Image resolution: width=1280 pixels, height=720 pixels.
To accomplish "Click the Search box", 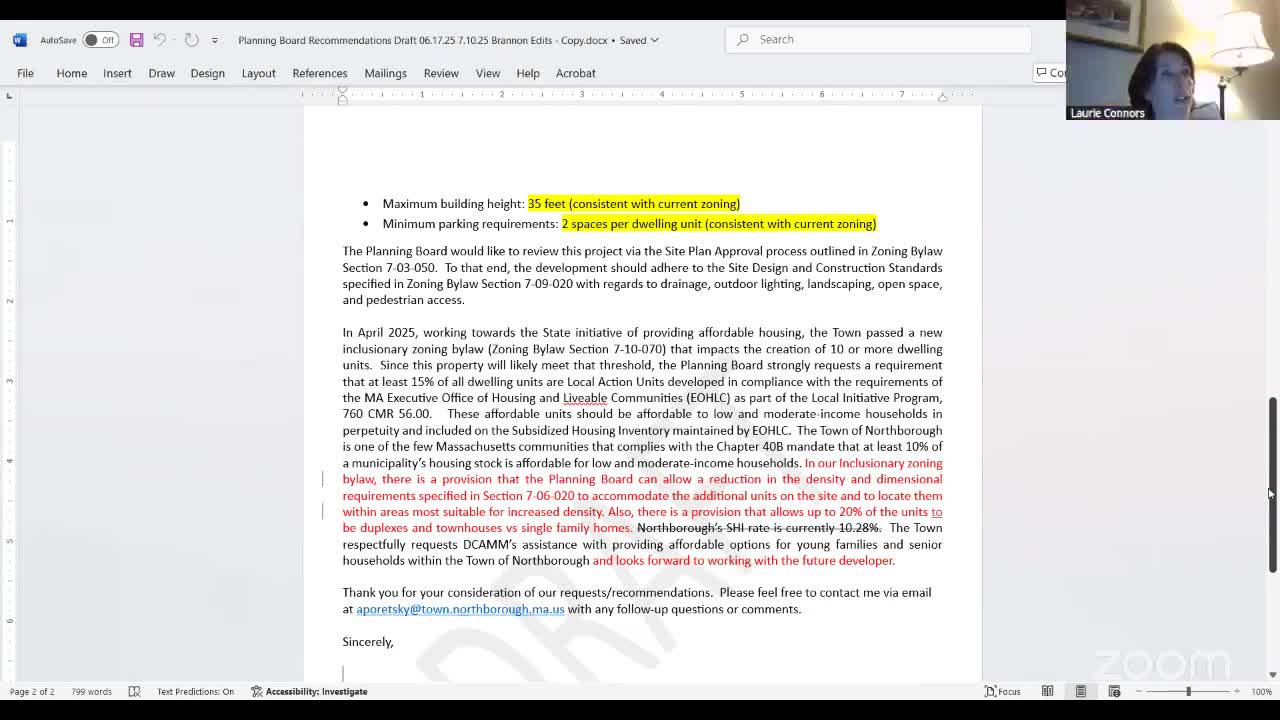I will point(878,39).
